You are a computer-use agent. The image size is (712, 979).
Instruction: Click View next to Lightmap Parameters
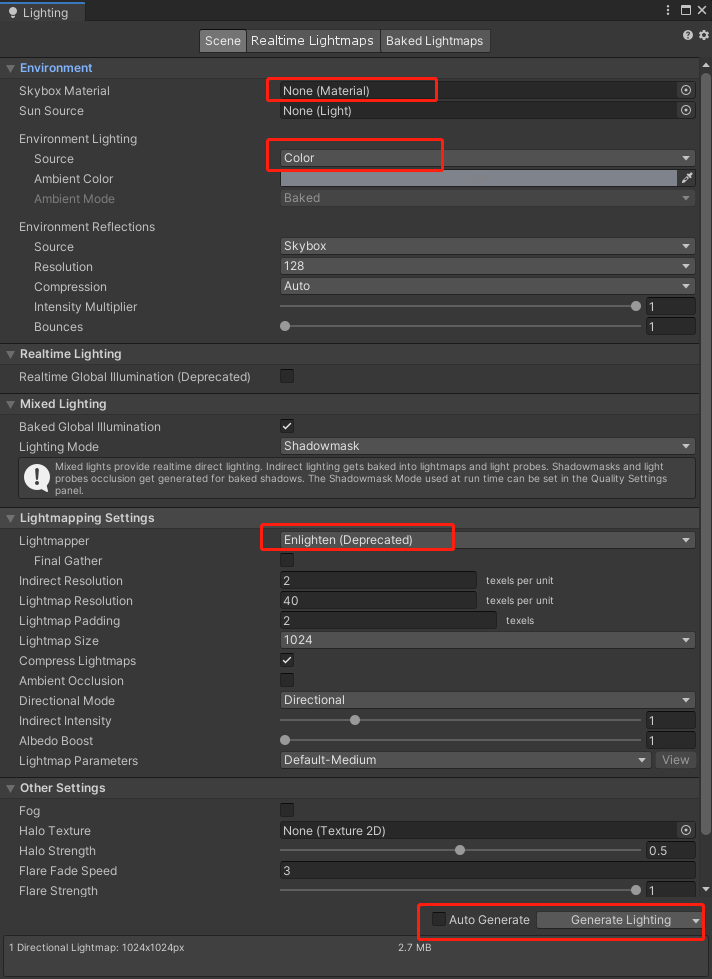point(675,759)
